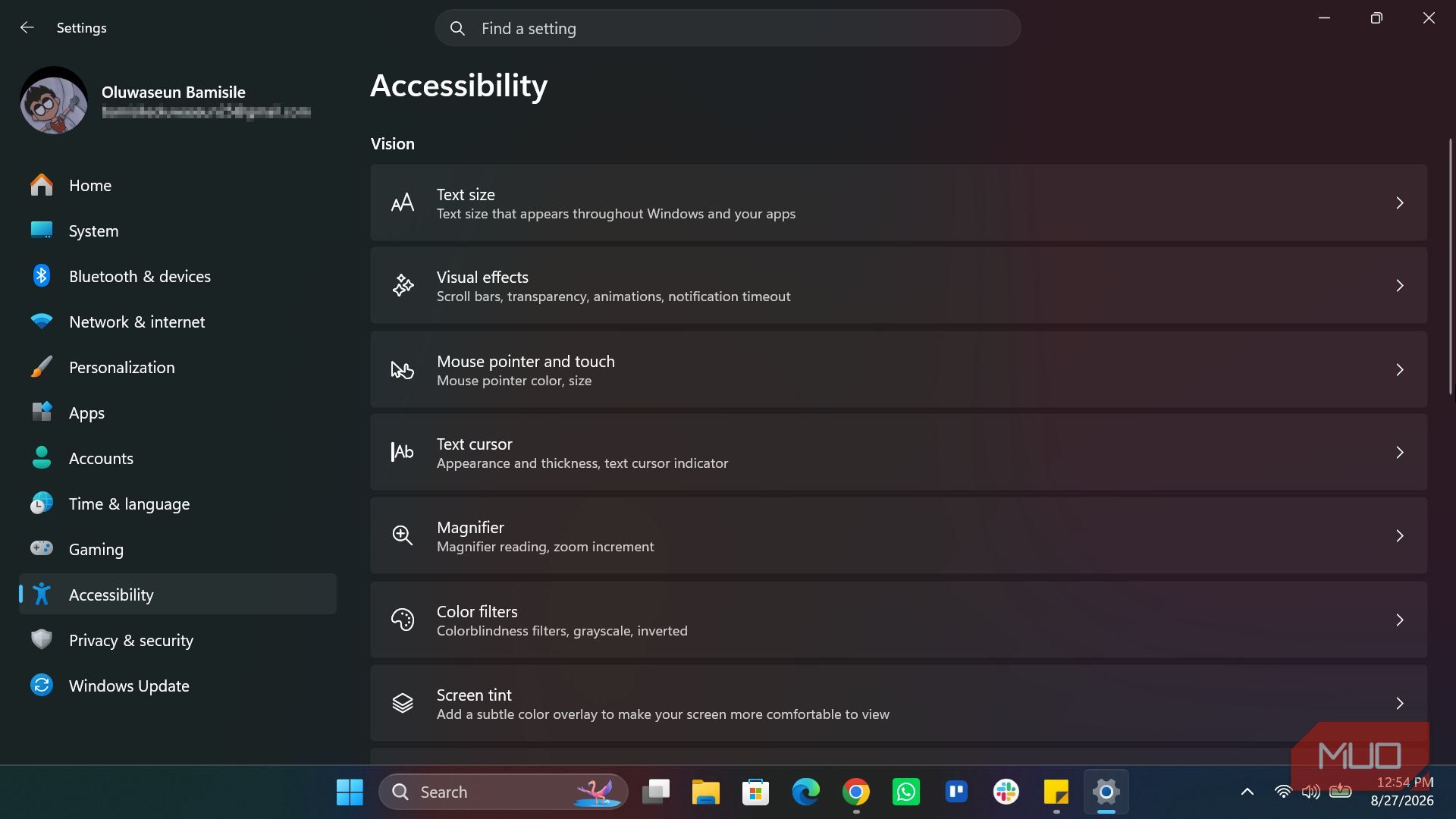Click the Bluetooth icon in sidebar
The image size is (1456, 819).
(x=42, y=276)
